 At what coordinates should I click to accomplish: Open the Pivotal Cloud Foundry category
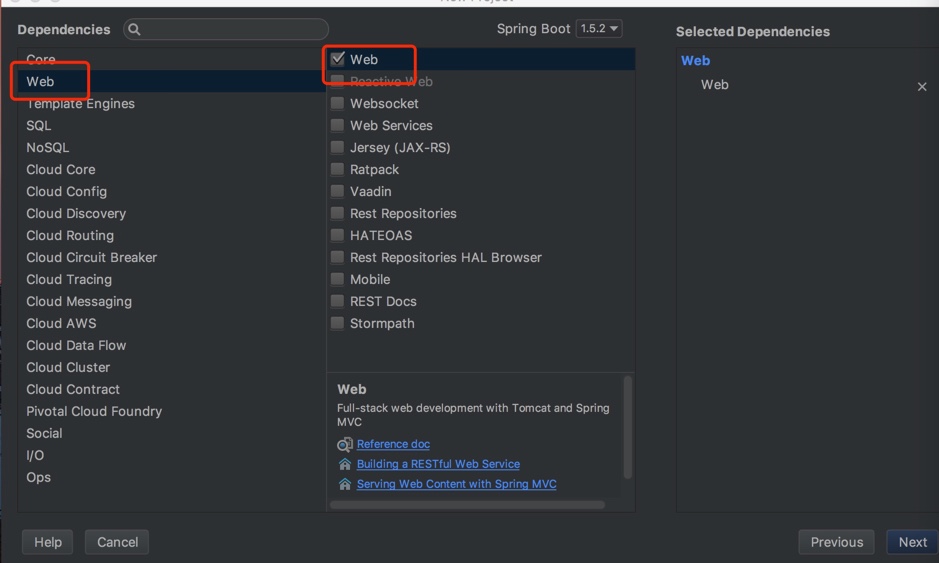[x=94, y=411]
